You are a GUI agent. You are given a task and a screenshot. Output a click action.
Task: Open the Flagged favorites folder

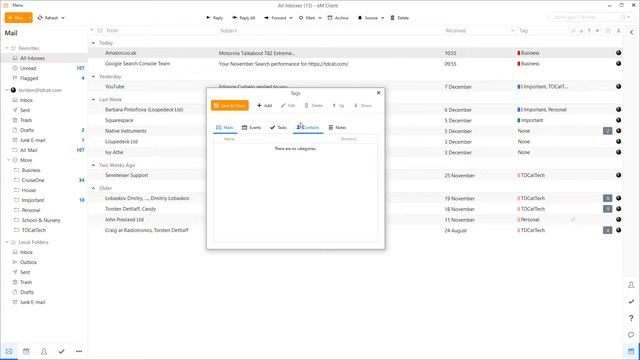pos(29,78)
